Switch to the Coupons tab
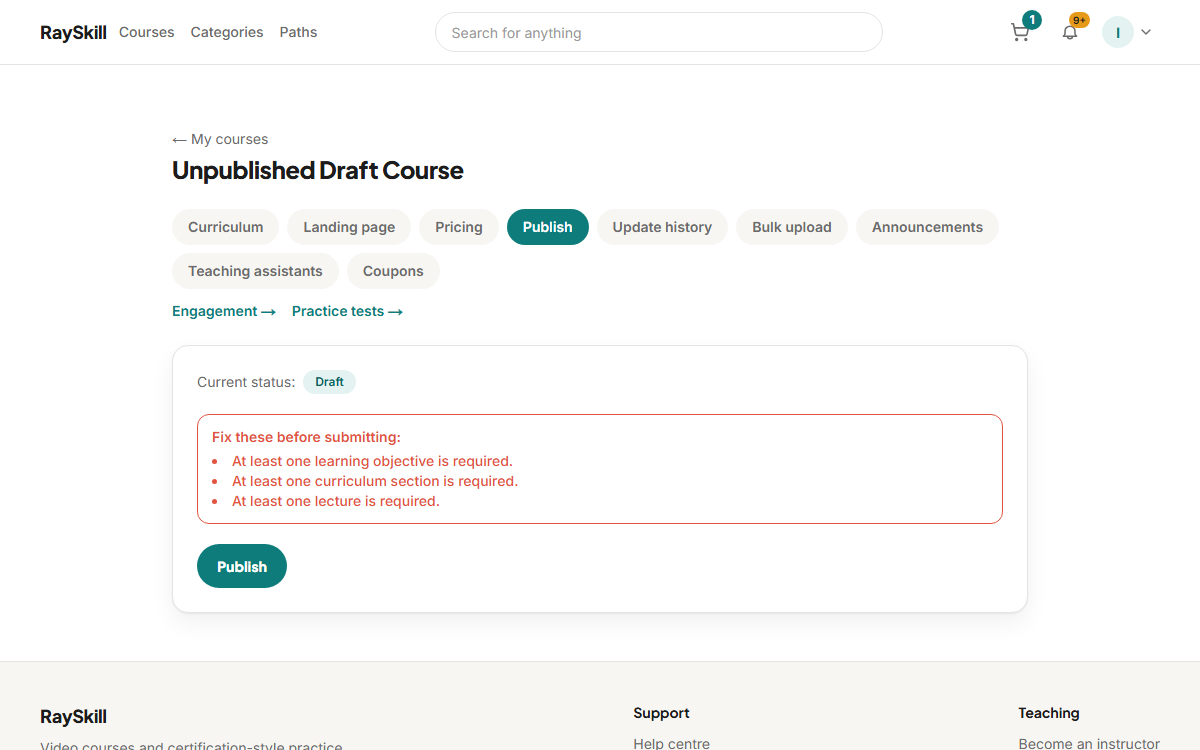 pyautogui.click(x=393, y=271)
